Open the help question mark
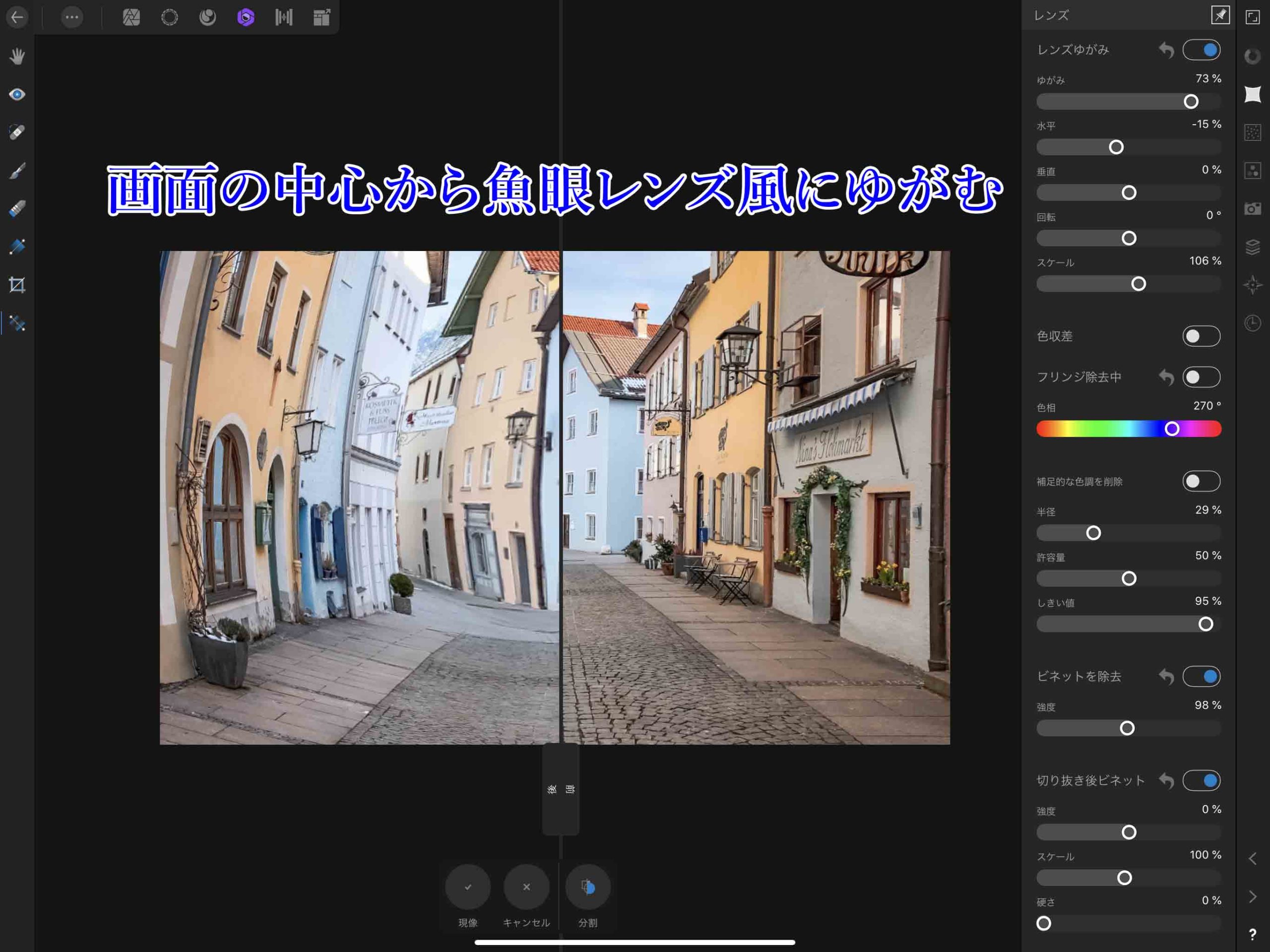 pyautogui.click(x=1253, y=935)
